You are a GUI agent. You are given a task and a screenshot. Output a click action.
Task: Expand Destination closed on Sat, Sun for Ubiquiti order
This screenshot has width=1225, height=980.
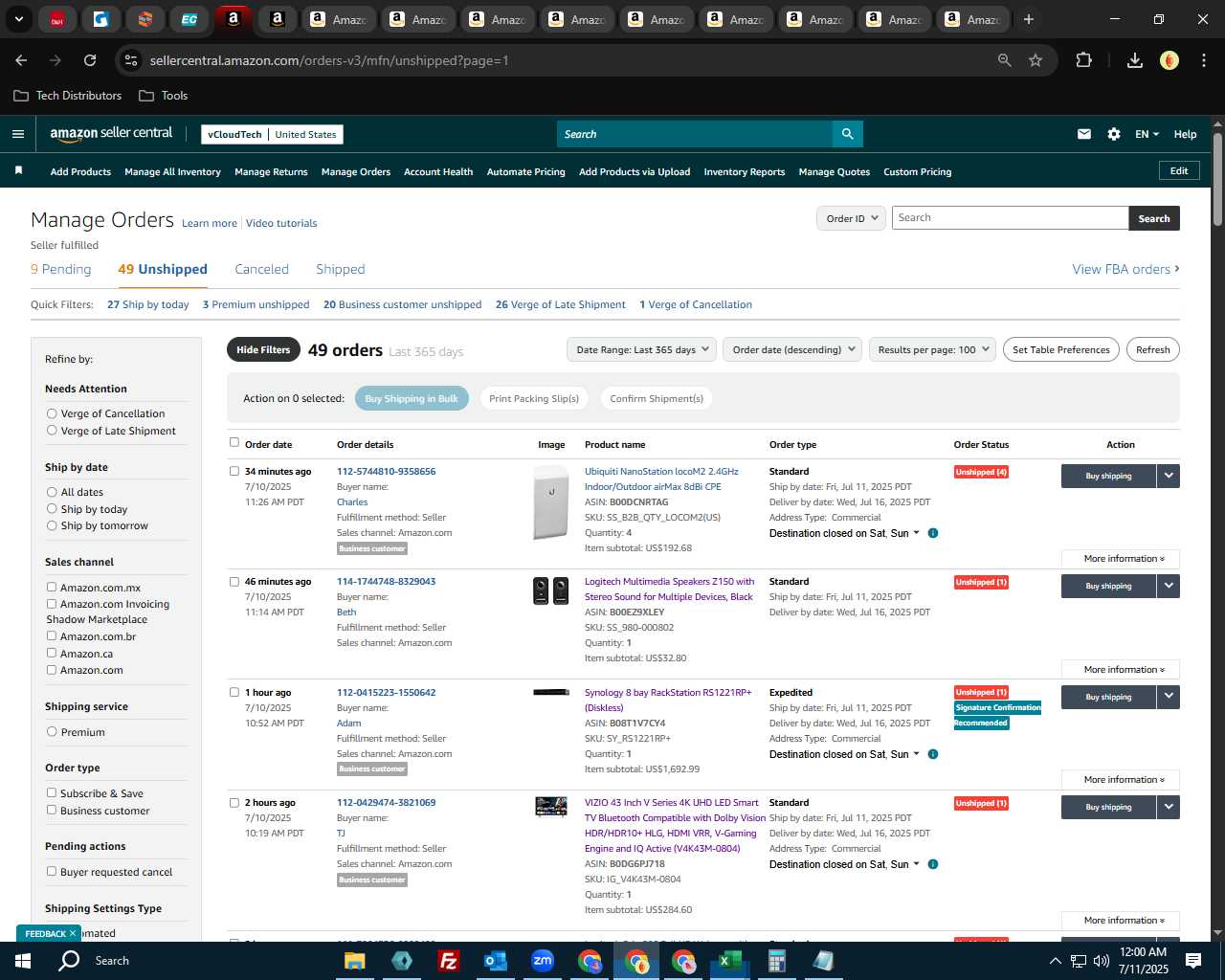pos(844,533)
